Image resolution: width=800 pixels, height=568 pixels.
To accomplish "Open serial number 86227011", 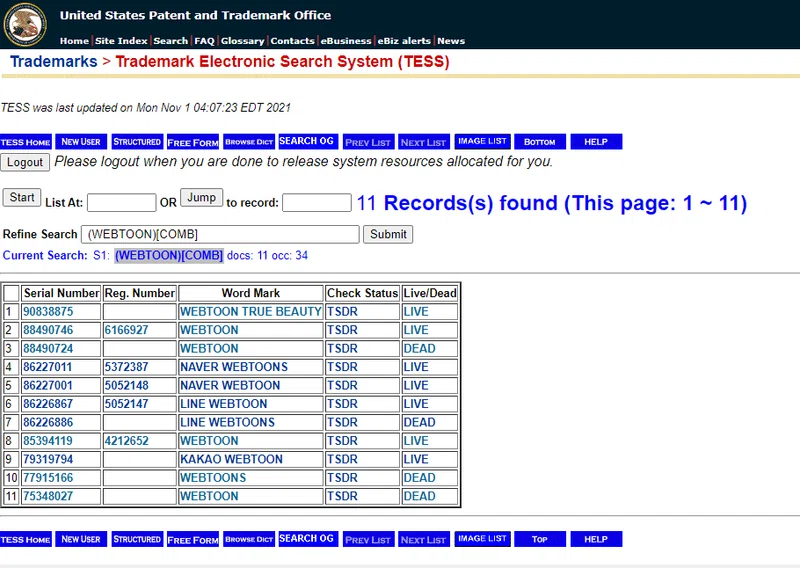I will click(47, 367).
